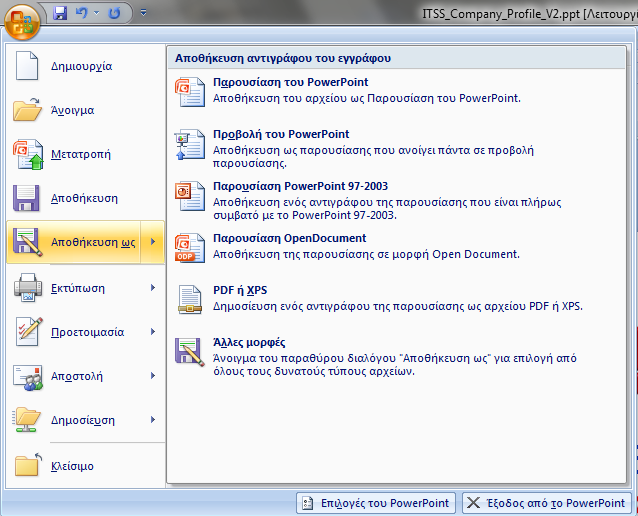
Task: Click the X icon on Έξοδος από το PowerPoint
Action: (473, 503)
